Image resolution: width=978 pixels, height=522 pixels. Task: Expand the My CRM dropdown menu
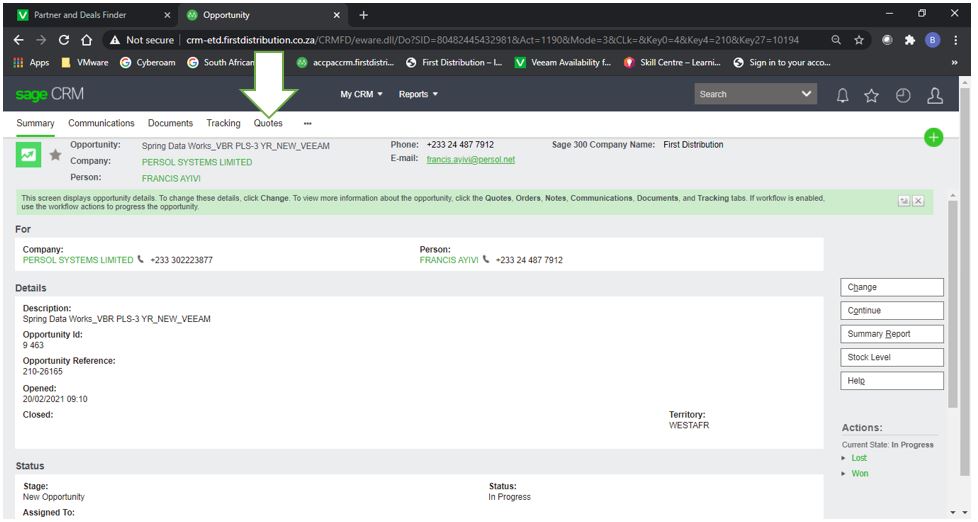click(x=361, y=94)
